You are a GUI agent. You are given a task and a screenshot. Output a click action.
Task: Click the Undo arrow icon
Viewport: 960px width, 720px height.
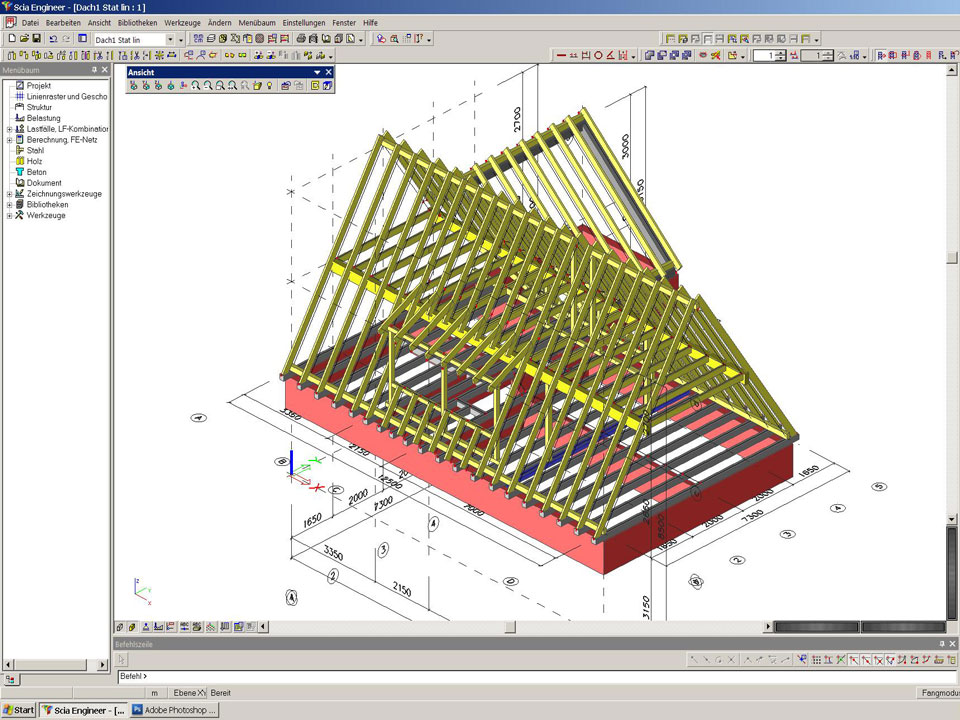pyautogui.click(x=53, y=39)
